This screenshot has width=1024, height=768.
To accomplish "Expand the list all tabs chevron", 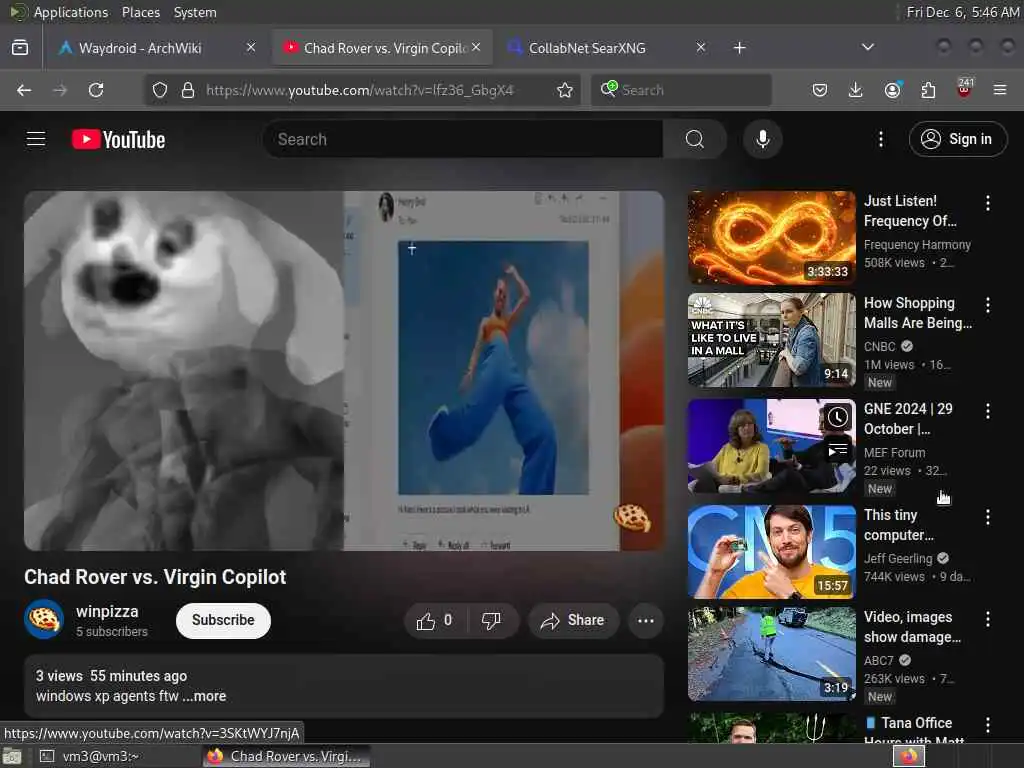I will pyautogui.click(x=868, y=47).
